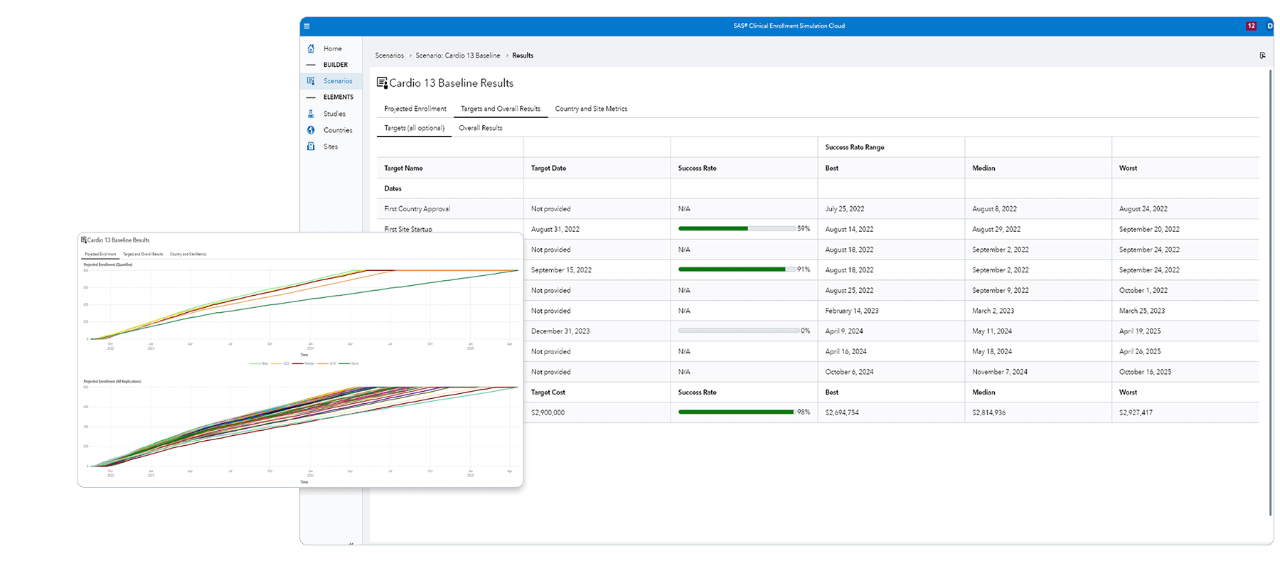The height and width of the screenshot is (561, 1280).
Task: Click the Projected Enrollment (Quantiles) chart
Action: [300, 305]
